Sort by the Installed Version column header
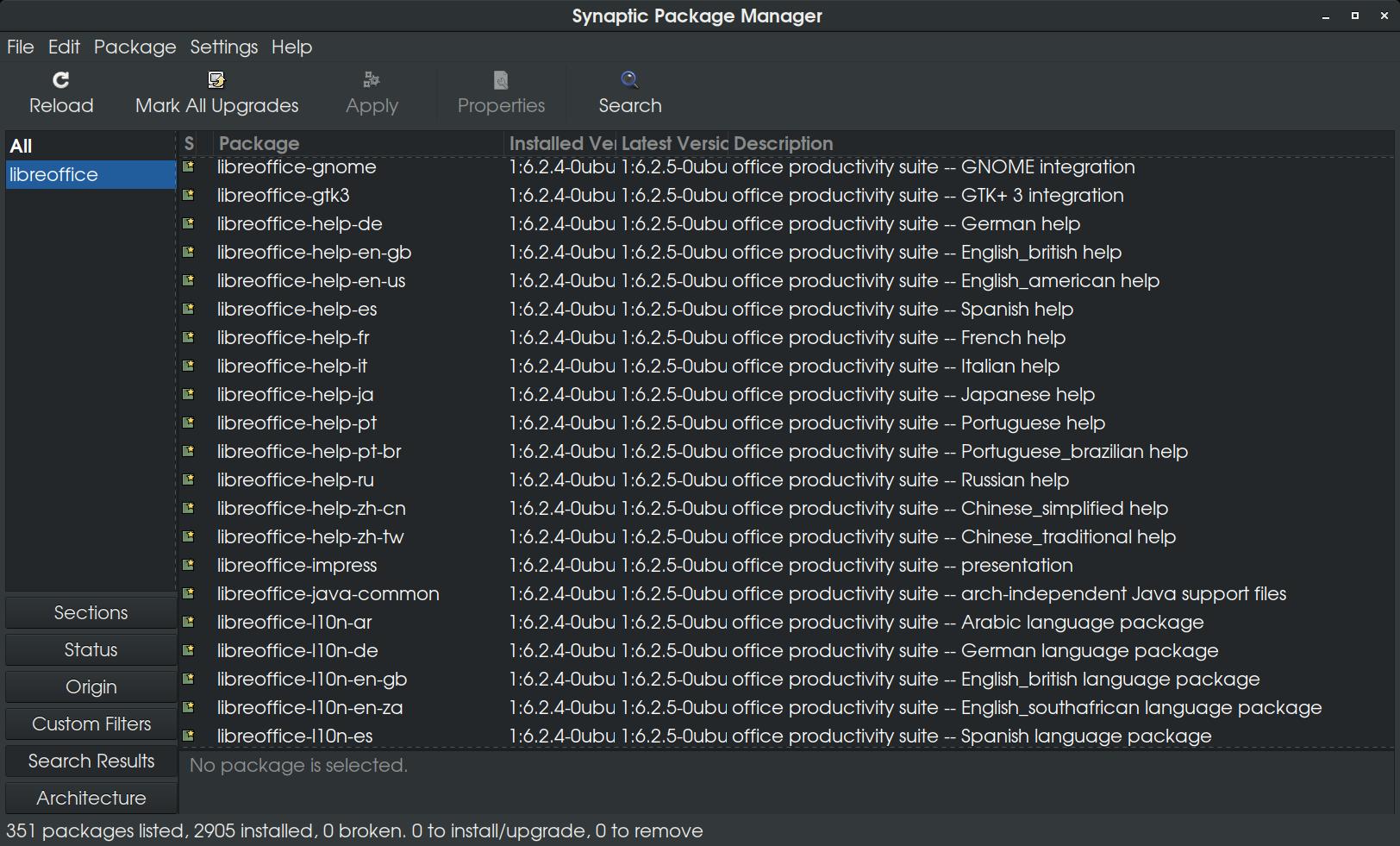The image size is (1400, 846). coord(561,144)
